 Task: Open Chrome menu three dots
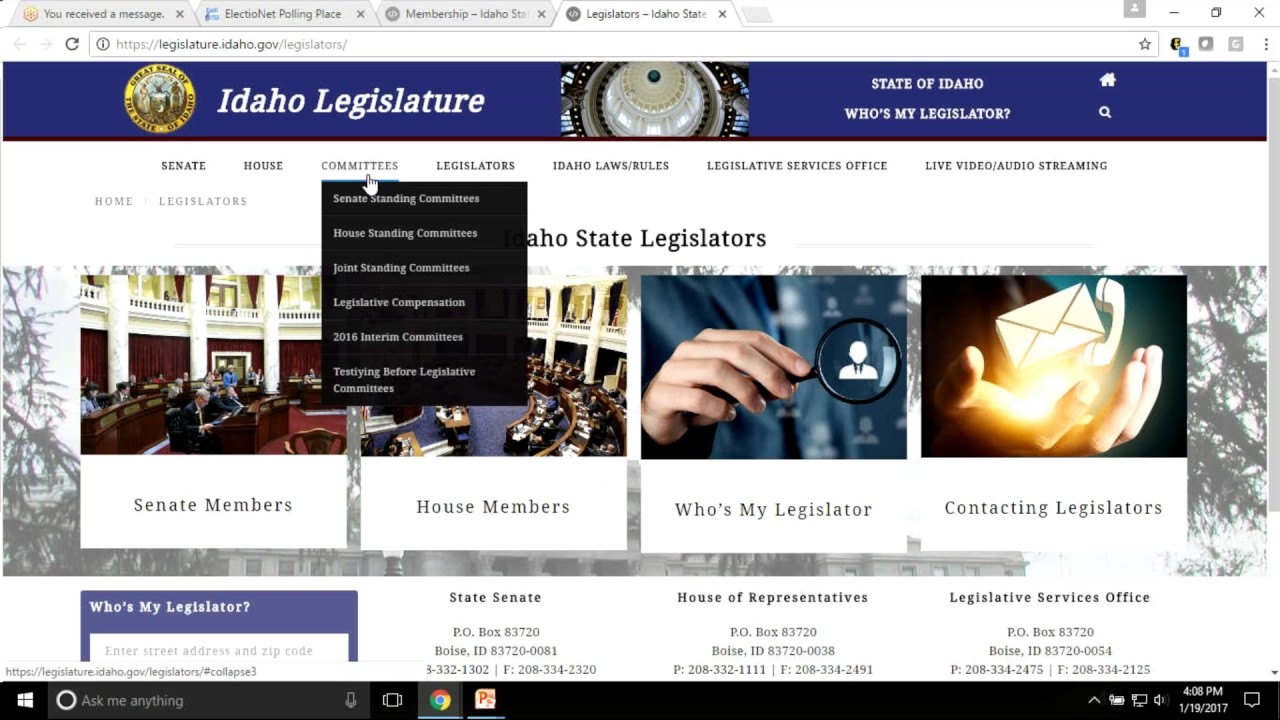1266,44
